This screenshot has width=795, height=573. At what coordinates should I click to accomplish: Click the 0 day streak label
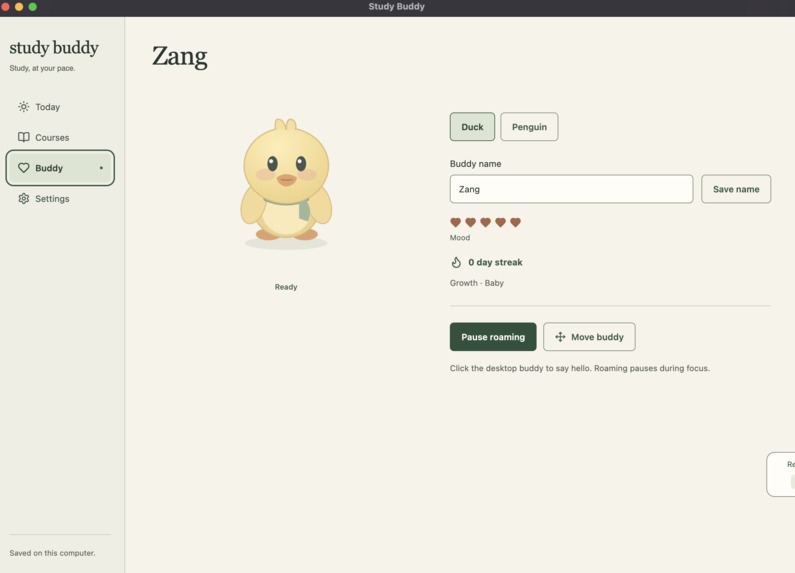tap(495, 262)
